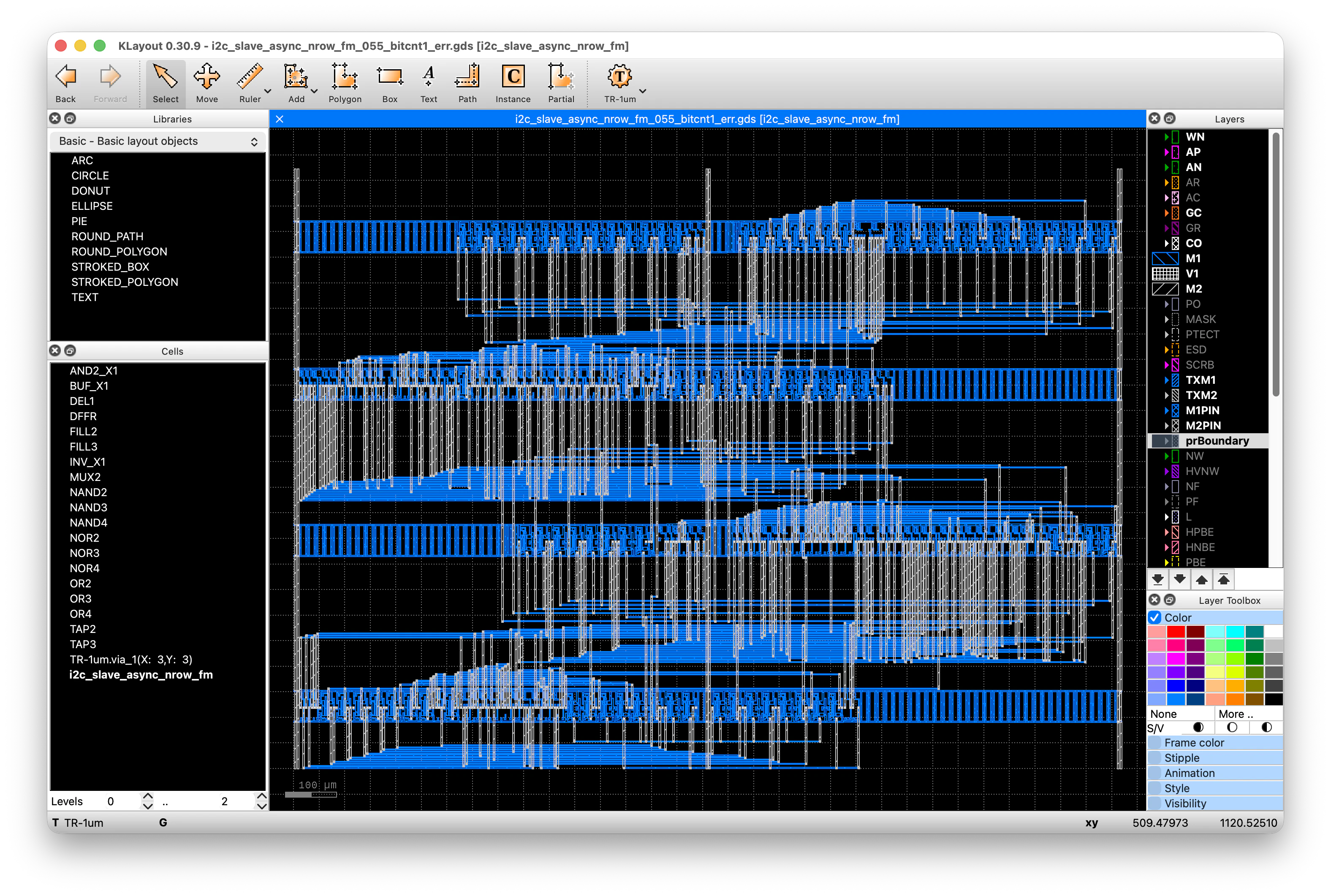Viewport: 1331px width, 896px height.
Task: Select the Polygon drawing tool
Action: (345, 84)
